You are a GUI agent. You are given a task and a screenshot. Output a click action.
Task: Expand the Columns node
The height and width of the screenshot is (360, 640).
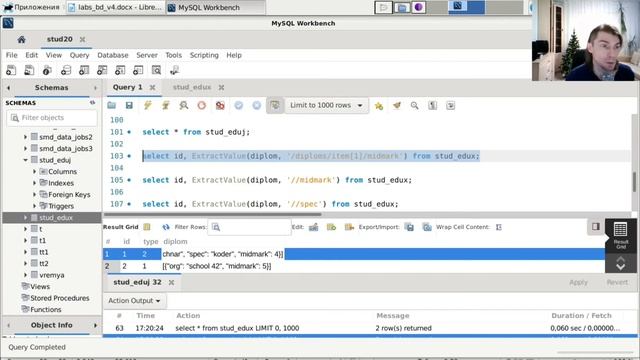click(34, 172)
